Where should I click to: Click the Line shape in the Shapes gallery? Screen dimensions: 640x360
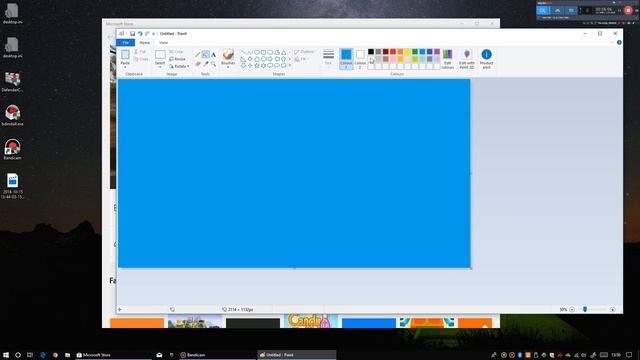coord(243,52)
